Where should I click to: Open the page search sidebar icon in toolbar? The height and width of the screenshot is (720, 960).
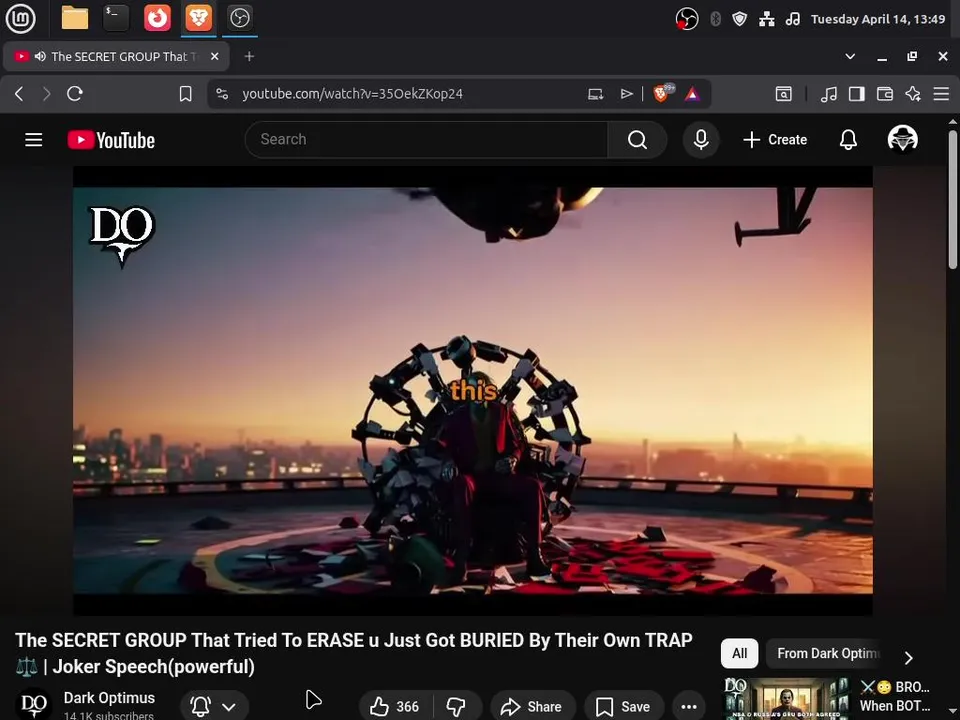(784, 94)
